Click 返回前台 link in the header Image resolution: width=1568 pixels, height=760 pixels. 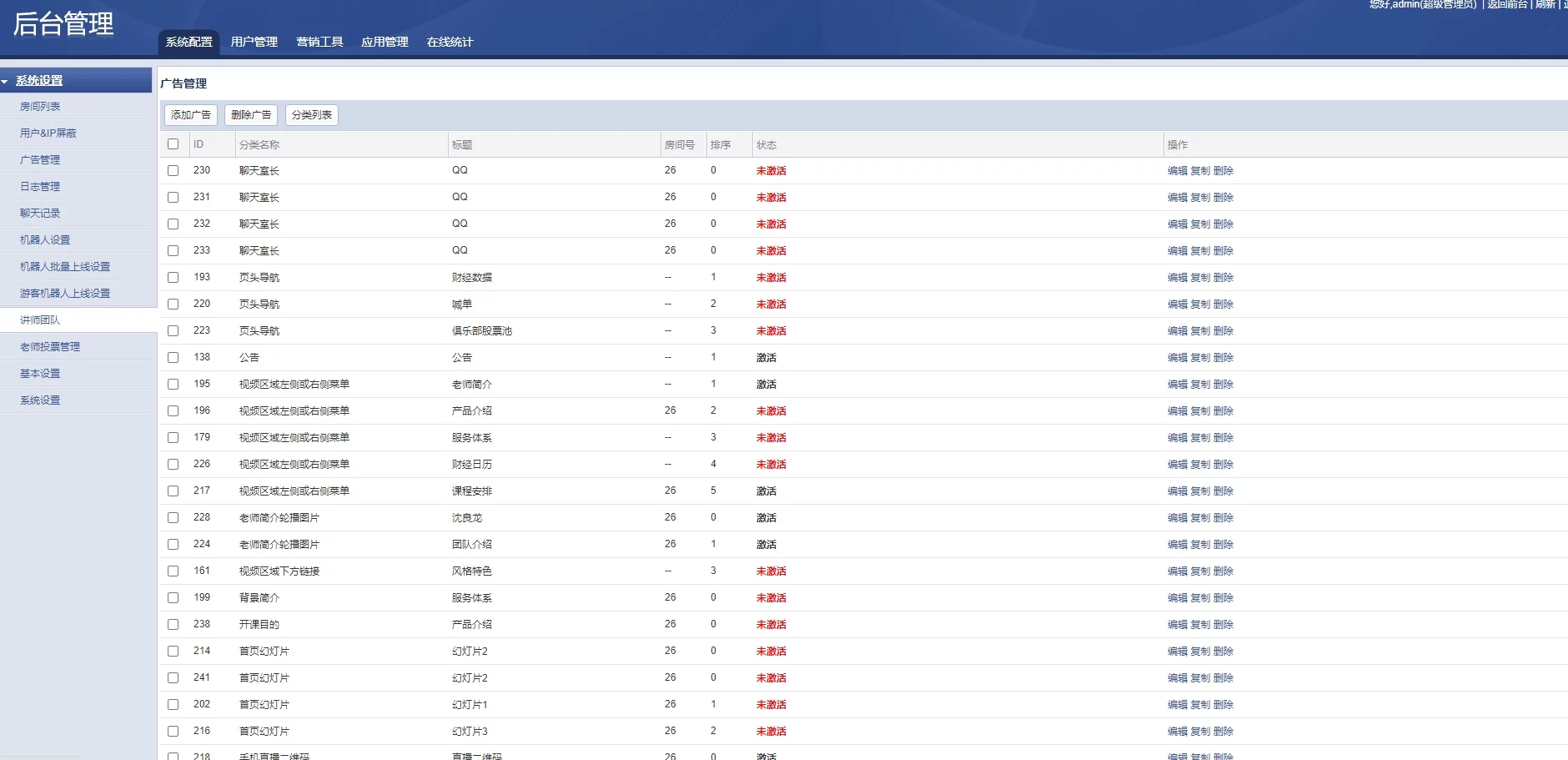pos(1506,5)
